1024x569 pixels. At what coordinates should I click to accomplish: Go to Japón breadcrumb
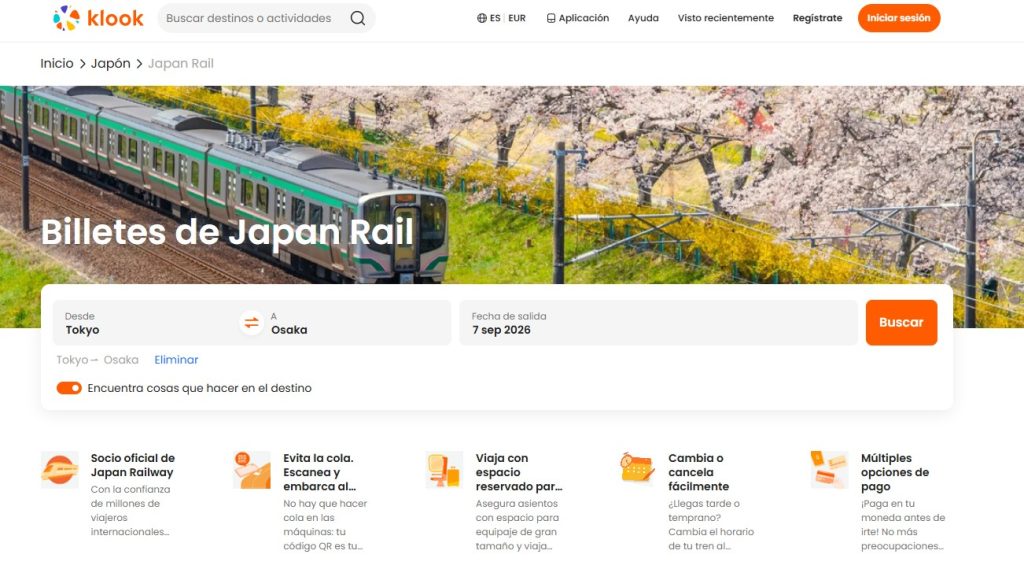[x=110, y=63]
